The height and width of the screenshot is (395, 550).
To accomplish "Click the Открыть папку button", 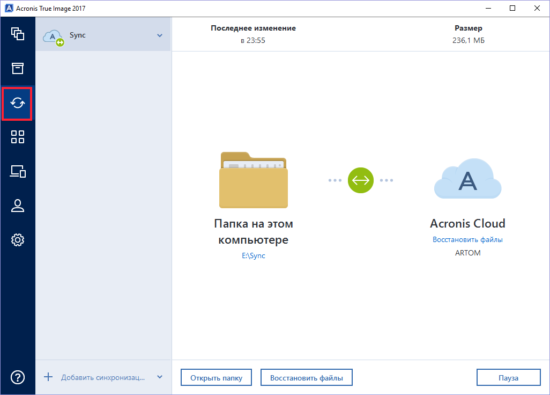I will tap(216, 378).
